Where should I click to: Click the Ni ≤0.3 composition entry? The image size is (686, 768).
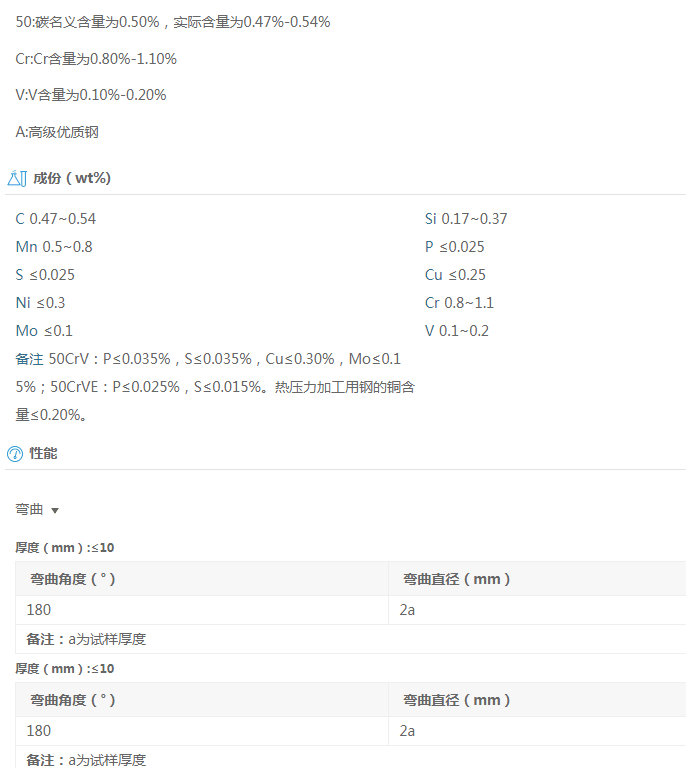tap(41, 303)
